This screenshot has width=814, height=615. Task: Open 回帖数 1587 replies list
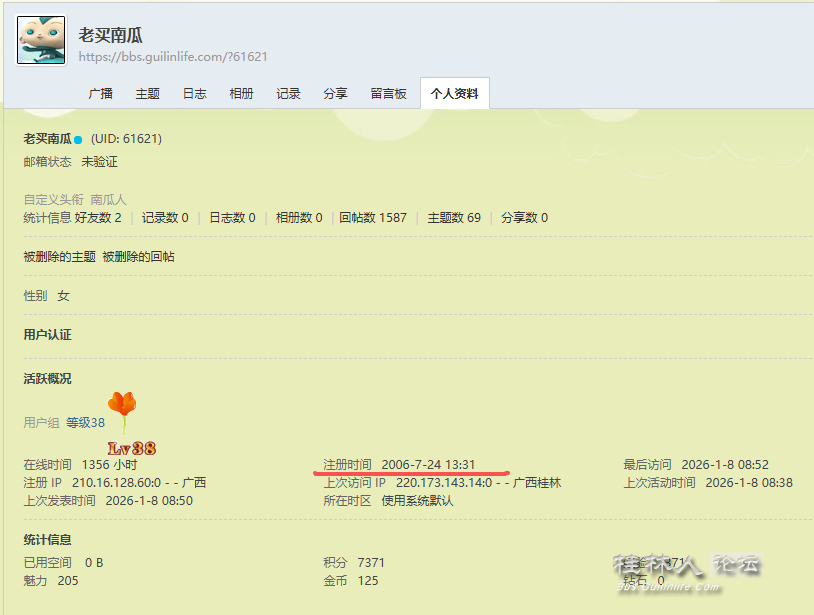(373, 217)
